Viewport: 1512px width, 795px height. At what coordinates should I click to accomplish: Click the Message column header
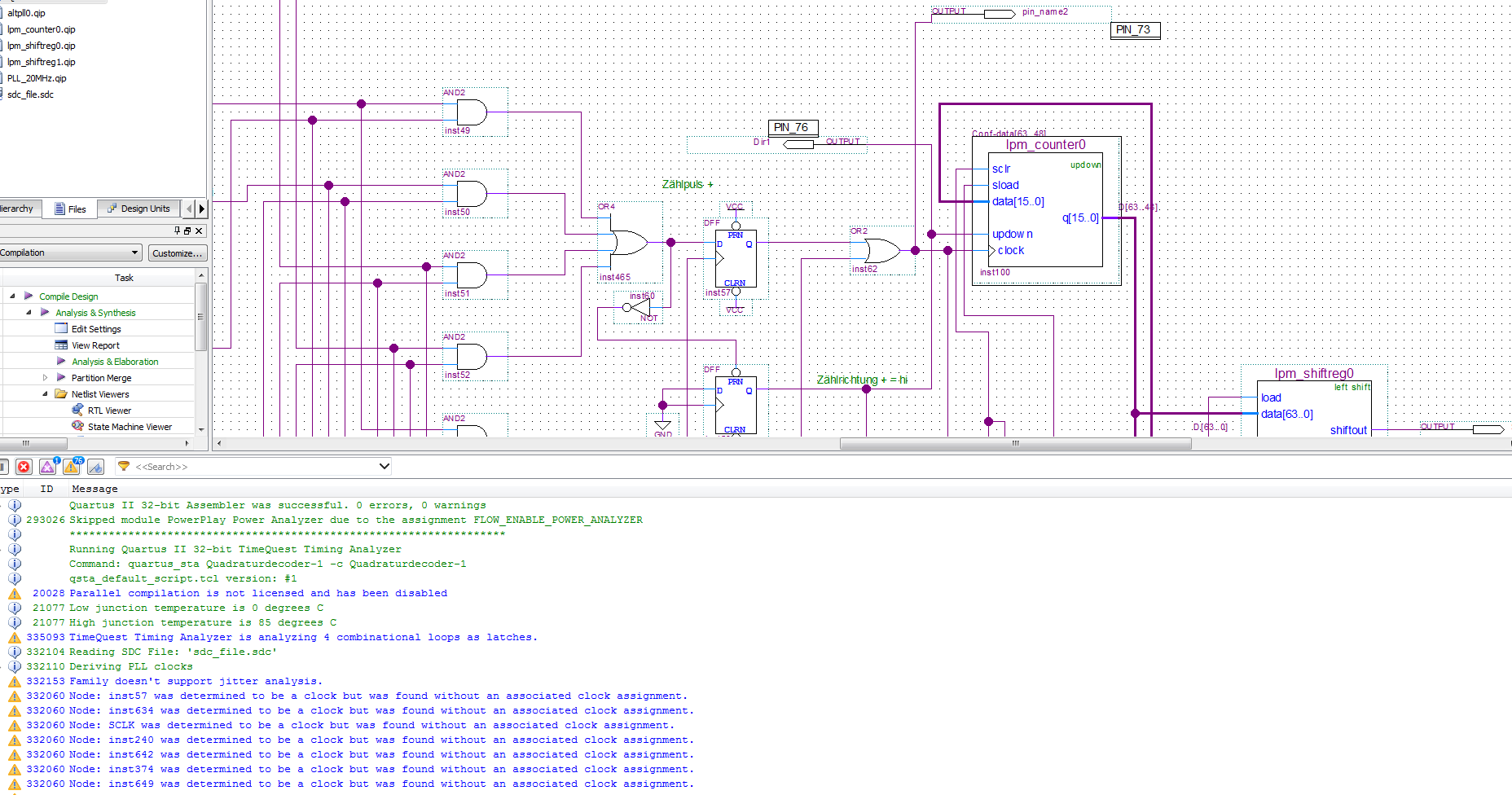[94, 489]
